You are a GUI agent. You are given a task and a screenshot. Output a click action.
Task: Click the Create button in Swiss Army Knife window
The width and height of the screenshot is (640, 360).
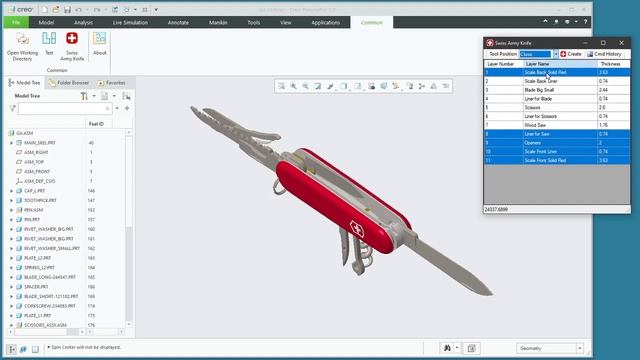(571, 54)
